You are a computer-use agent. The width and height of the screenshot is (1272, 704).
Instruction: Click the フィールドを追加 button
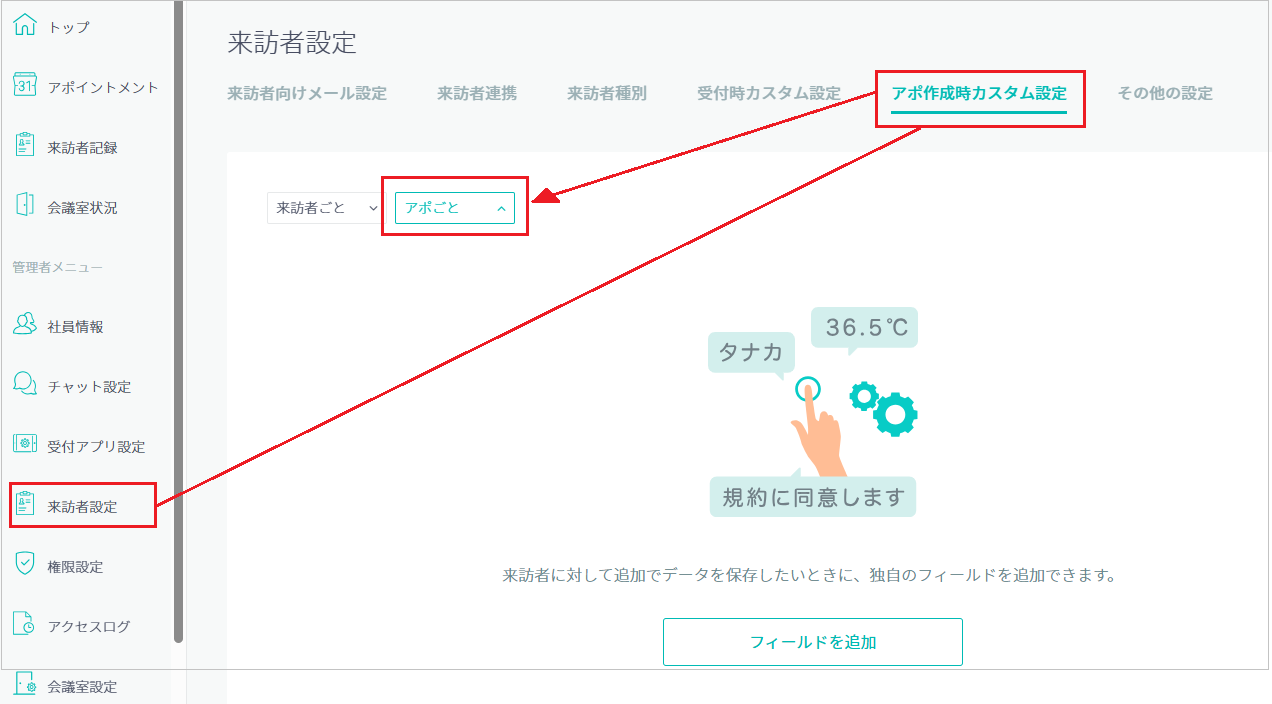tap(812, 642)
